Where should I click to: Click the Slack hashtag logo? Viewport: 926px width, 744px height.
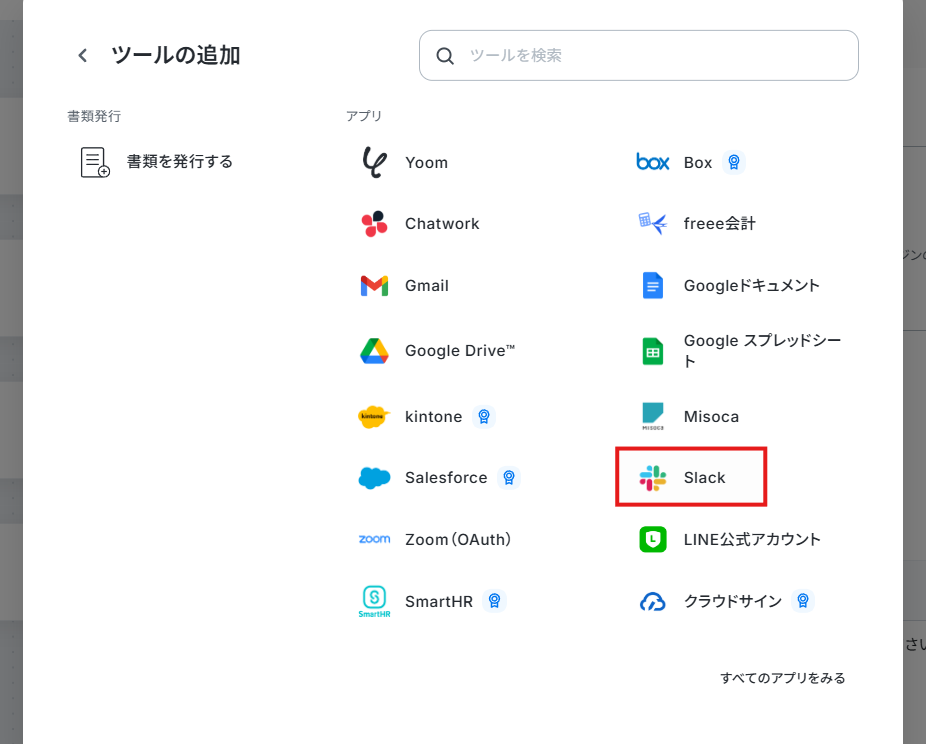[653, 478]
